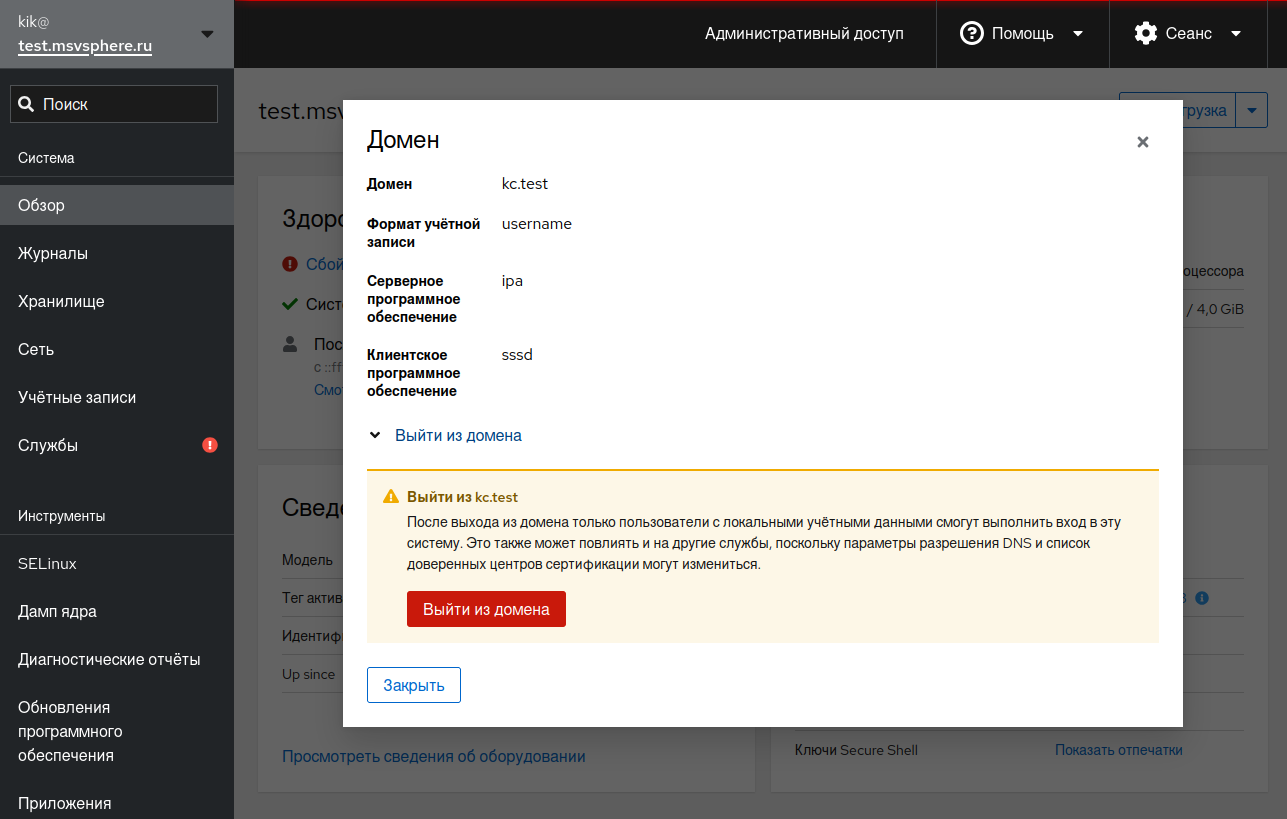Open the restart button dropdown caret

click(1252, 110)
